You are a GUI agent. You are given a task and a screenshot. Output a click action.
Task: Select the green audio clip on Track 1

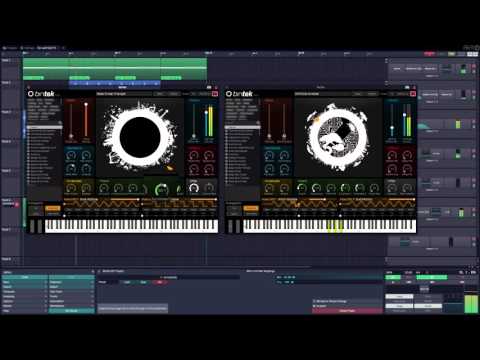(115, 69)
